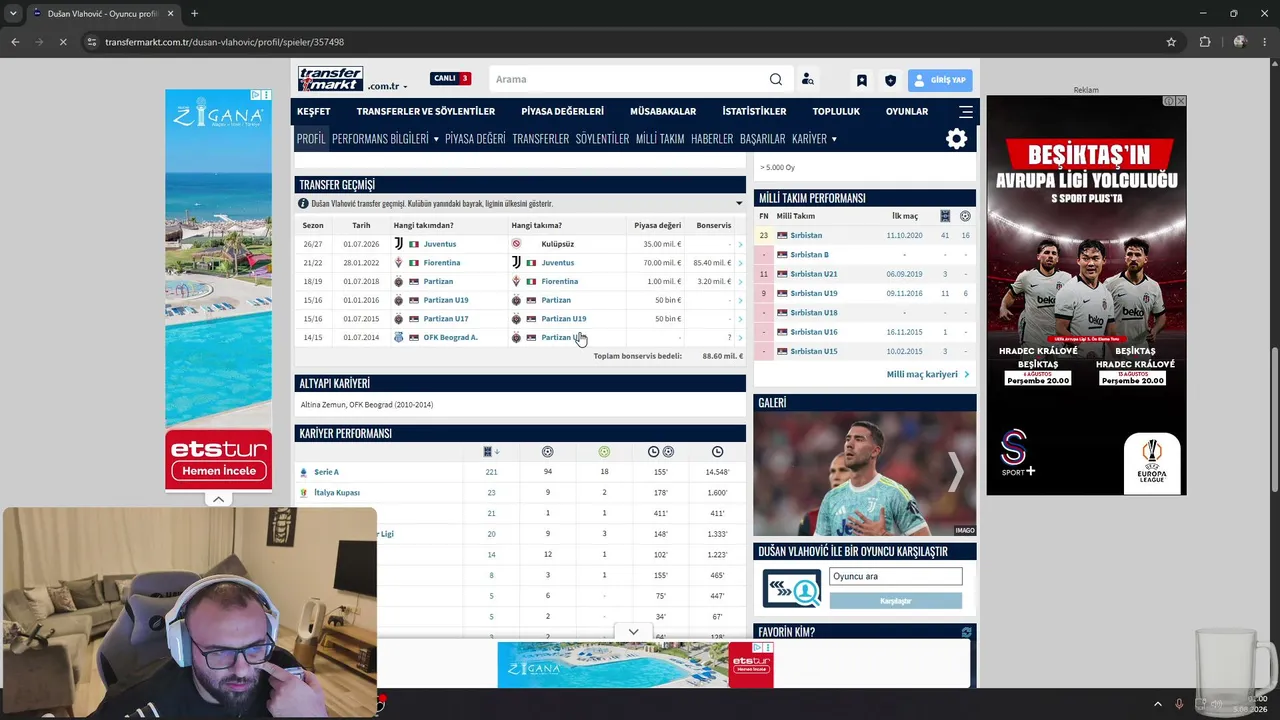Click the Transfermarkt logo
Image resolution: width=1280 pixels, height=720 pixels.
pyautogui.click(x=330, y=79)
